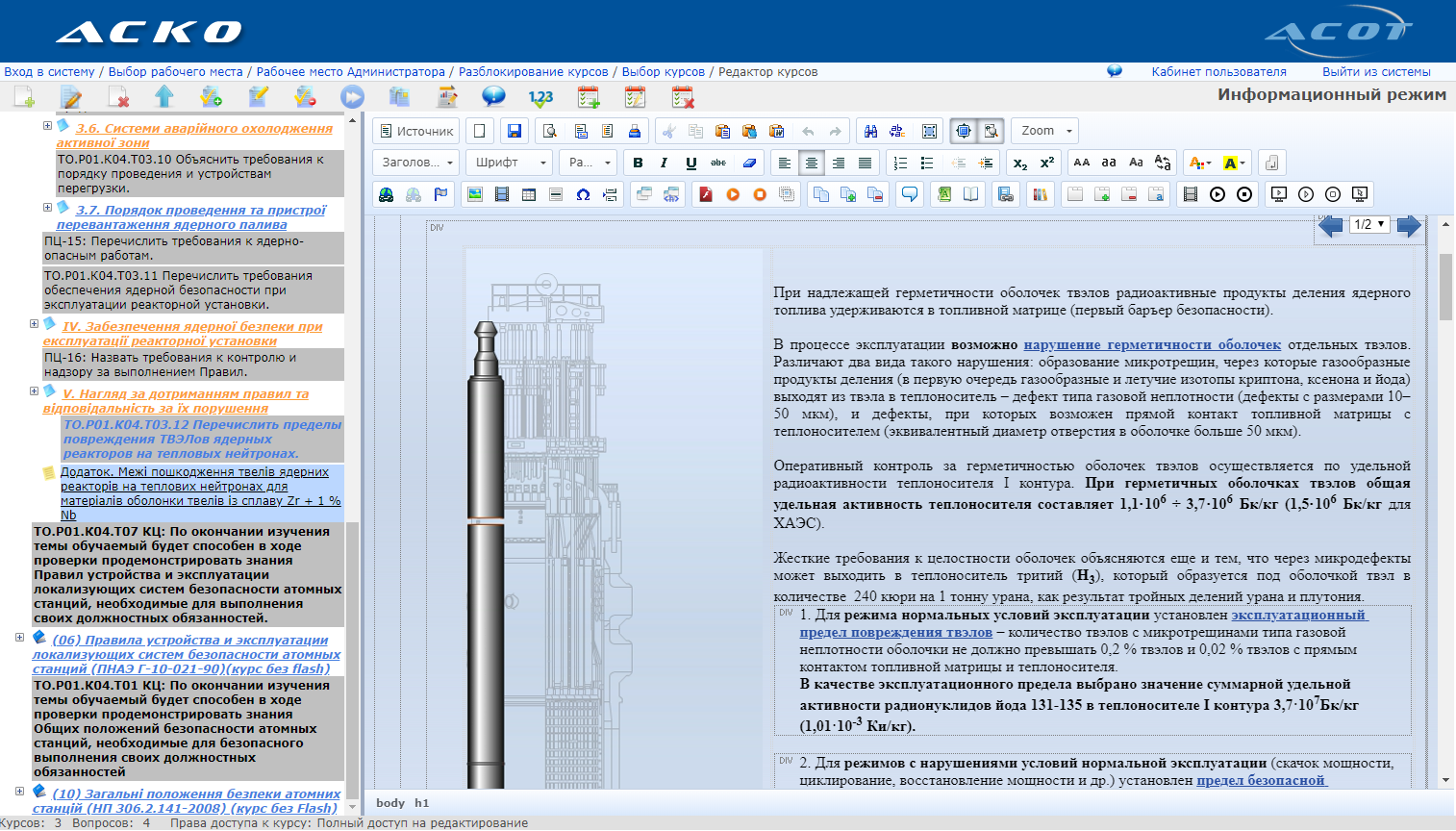The height and width of the screenshot is (831, 1456).
Task: Toggle Underline formatting
Action: [690, 163]
